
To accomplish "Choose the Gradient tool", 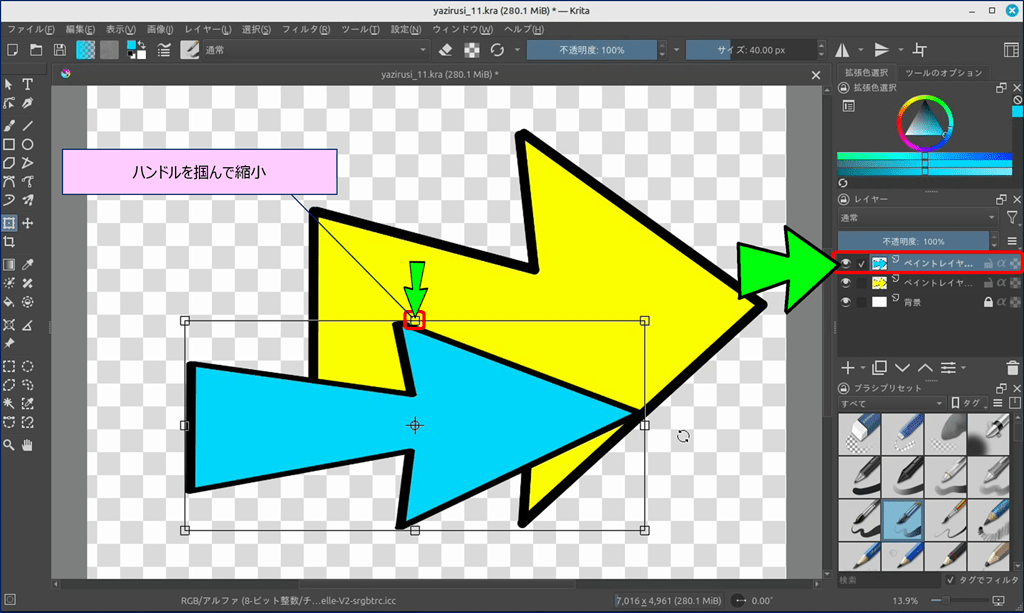I will click(x=9, y=264).
